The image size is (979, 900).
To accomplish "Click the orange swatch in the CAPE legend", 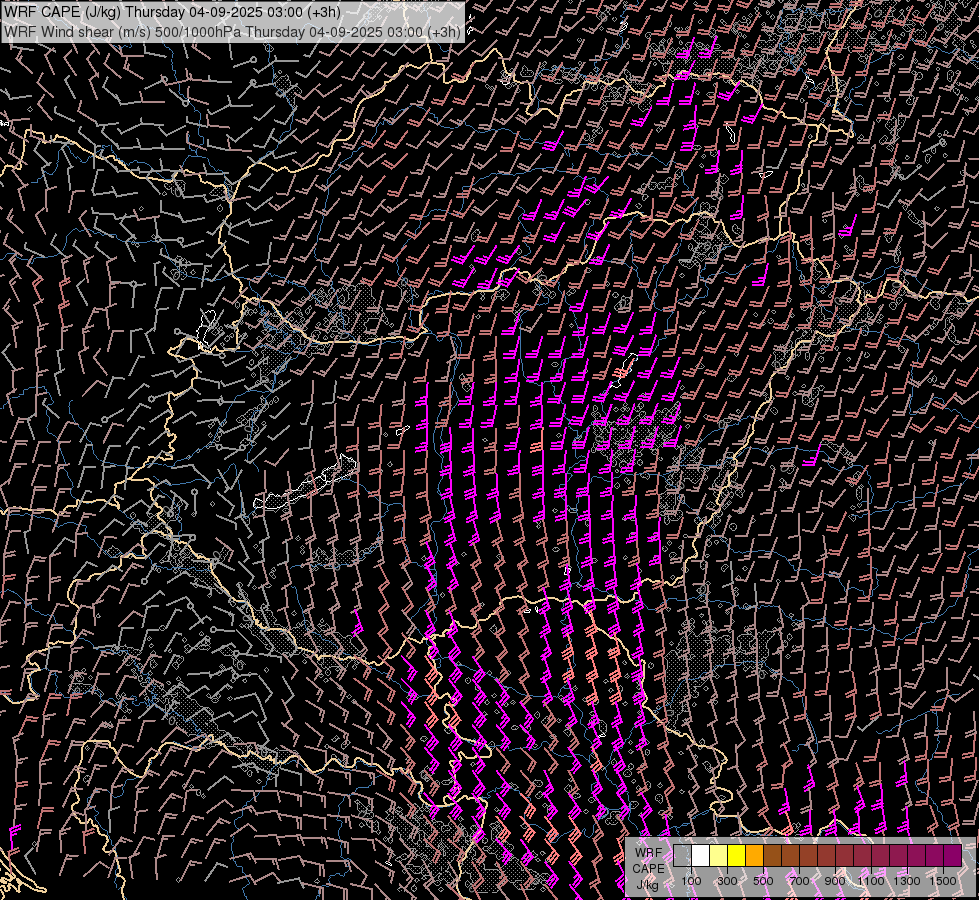I will pyautogui.click(x=754, y=856).
